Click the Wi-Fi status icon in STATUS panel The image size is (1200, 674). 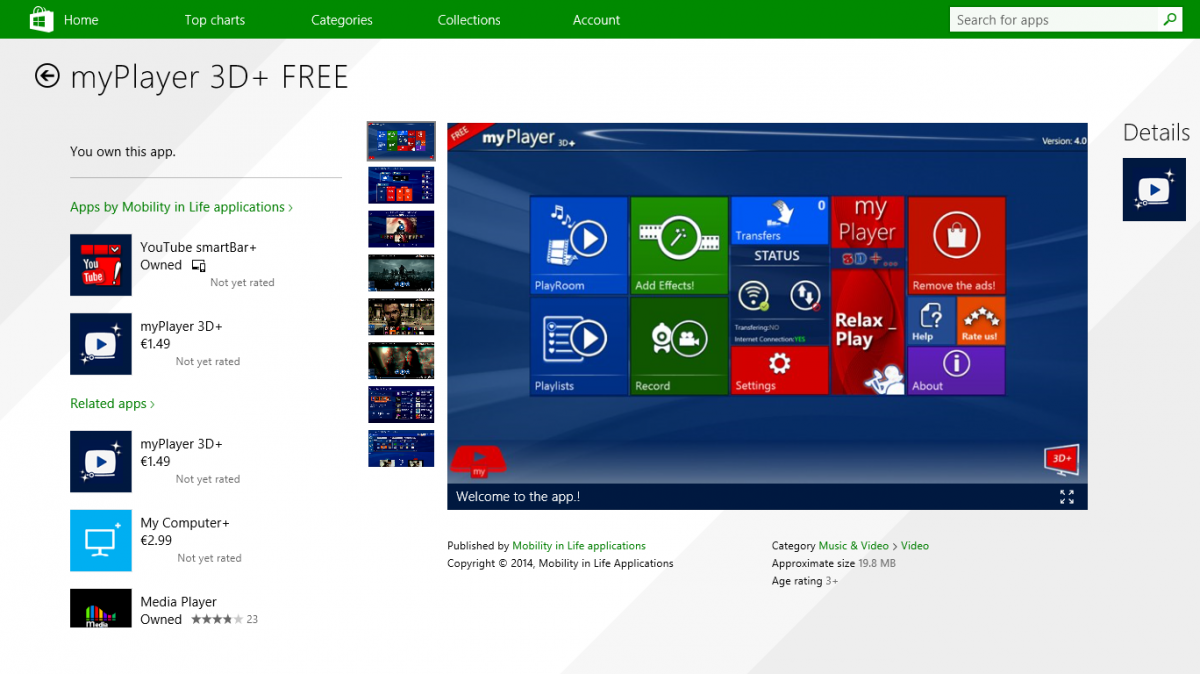(754, 295)
